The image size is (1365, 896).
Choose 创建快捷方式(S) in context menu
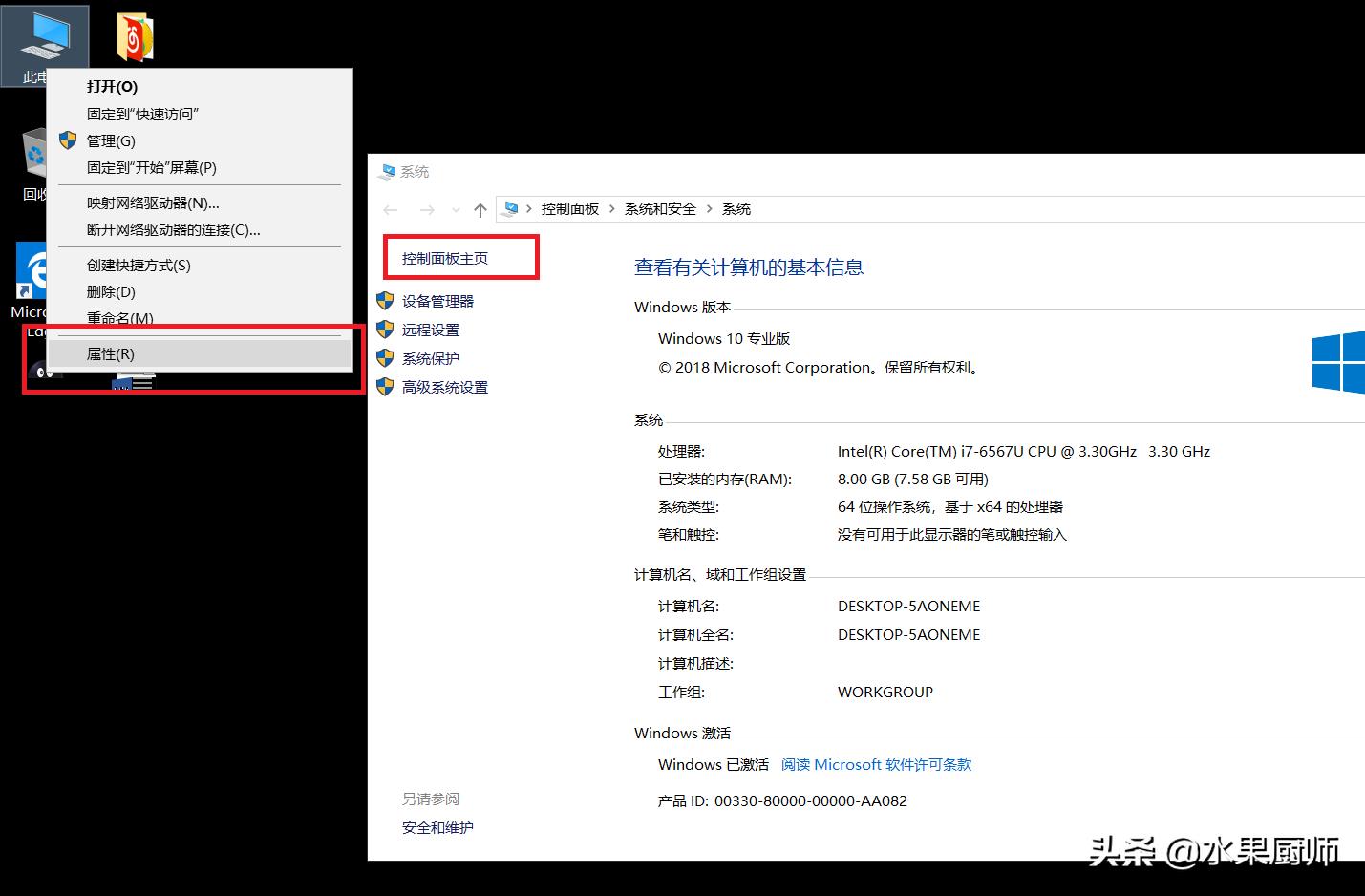point(199,265)
